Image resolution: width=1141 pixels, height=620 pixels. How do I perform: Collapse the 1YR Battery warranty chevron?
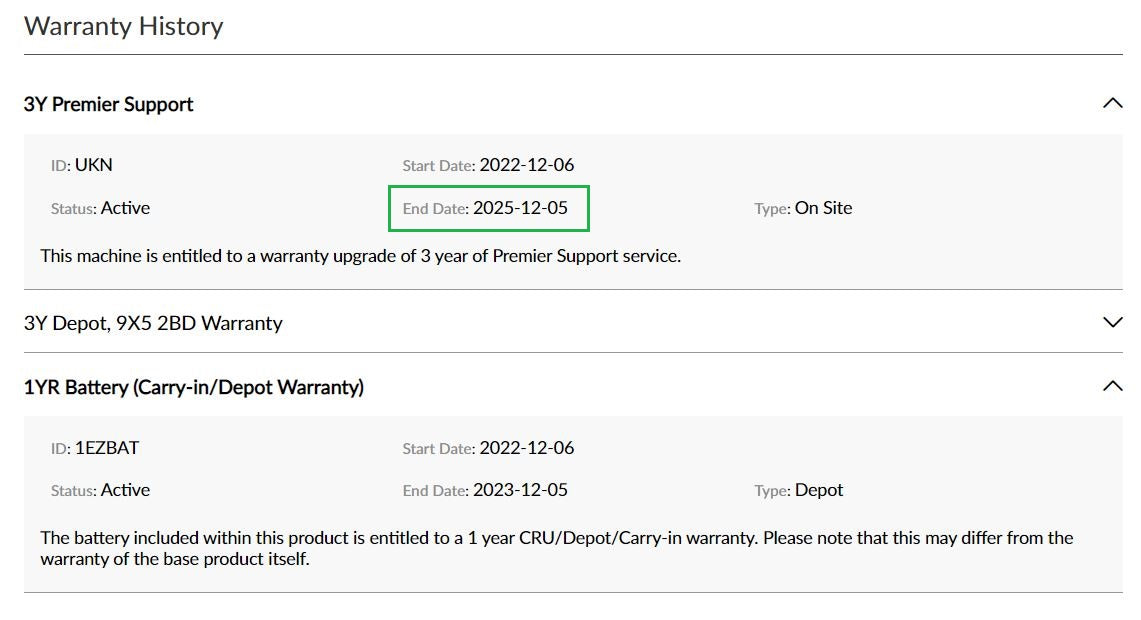(x=1111, y=386)
